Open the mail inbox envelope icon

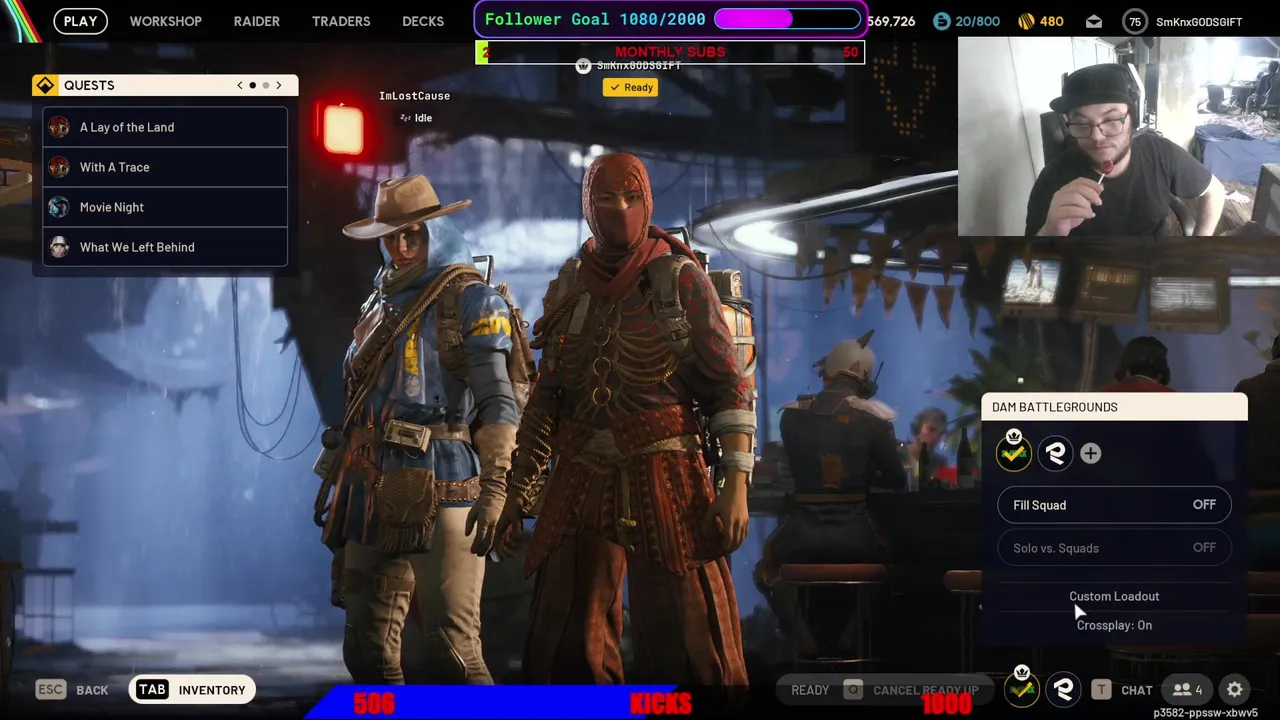tap(1094, 21)
